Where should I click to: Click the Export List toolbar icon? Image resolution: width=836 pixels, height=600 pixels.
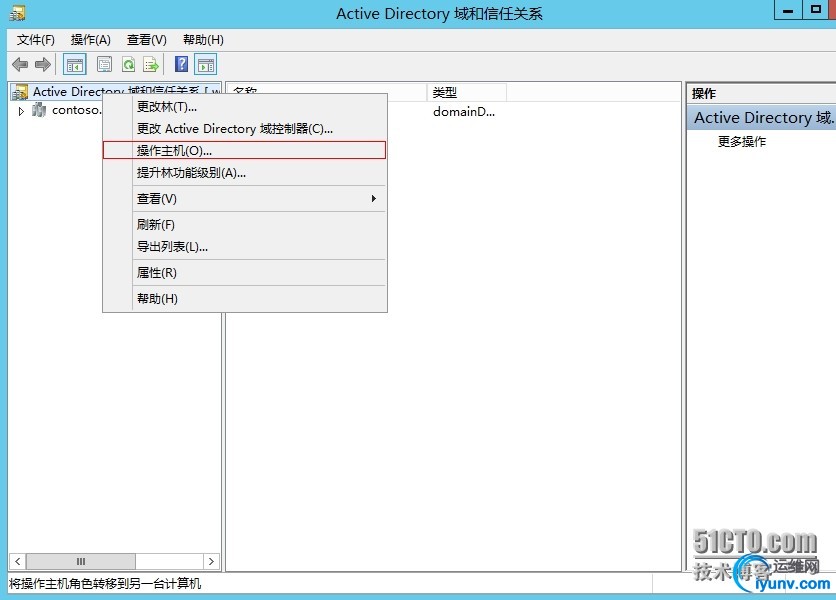click(151, 65)
